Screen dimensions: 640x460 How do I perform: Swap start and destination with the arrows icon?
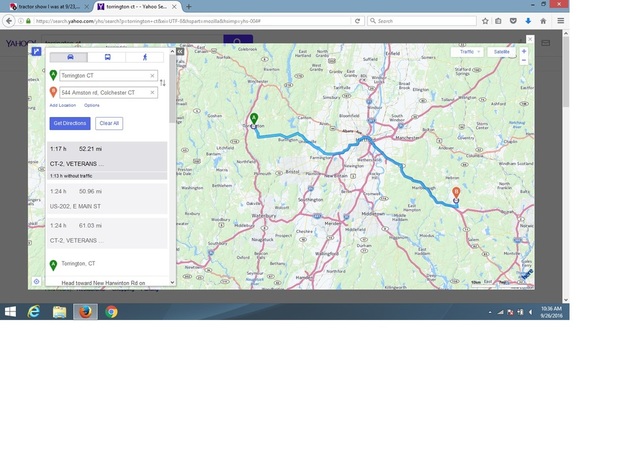tap(163, 83)
